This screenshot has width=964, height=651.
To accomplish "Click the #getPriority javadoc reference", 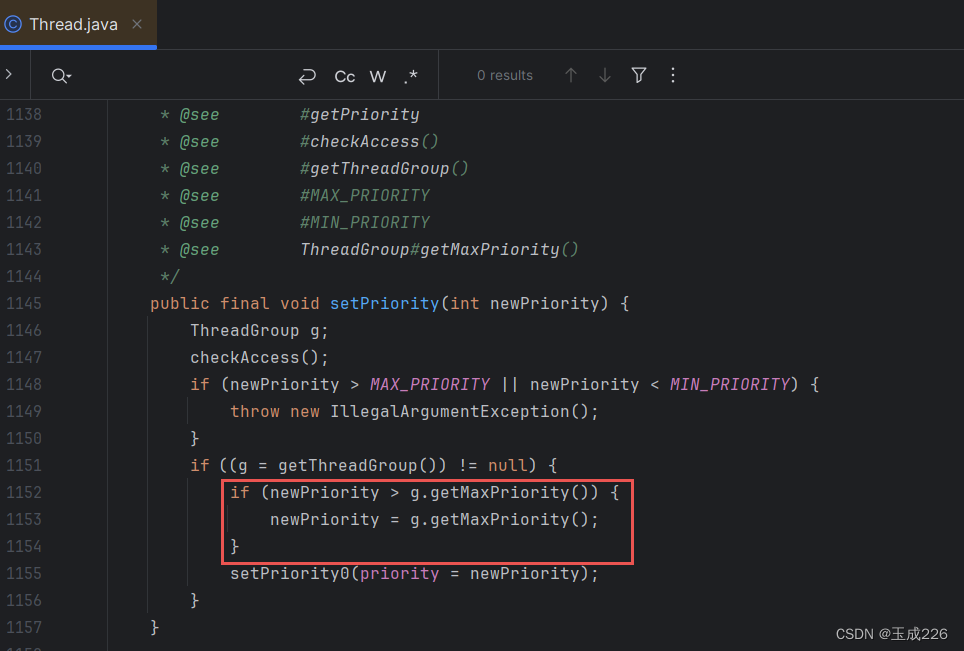I will (x=360, y=115).
